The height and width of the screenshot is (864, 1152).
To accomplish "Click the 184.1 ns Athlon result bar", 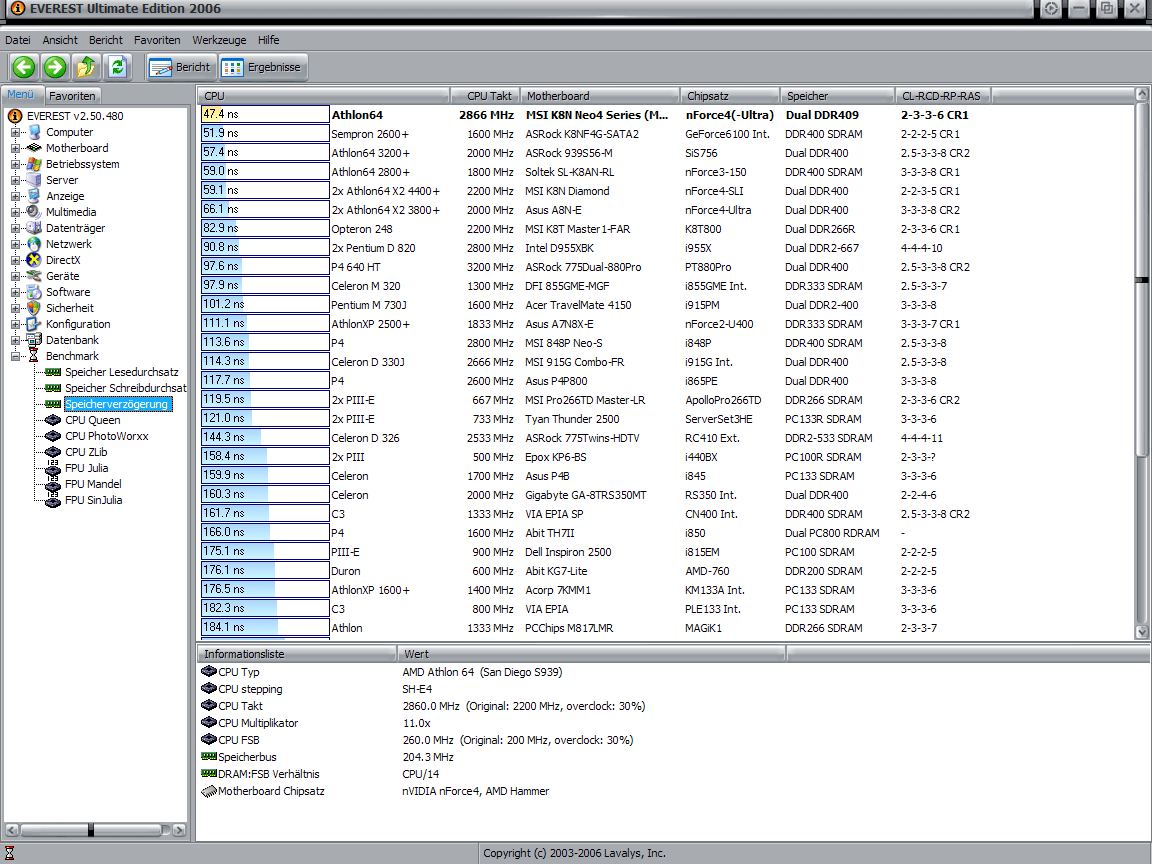I will click(264, 627).
